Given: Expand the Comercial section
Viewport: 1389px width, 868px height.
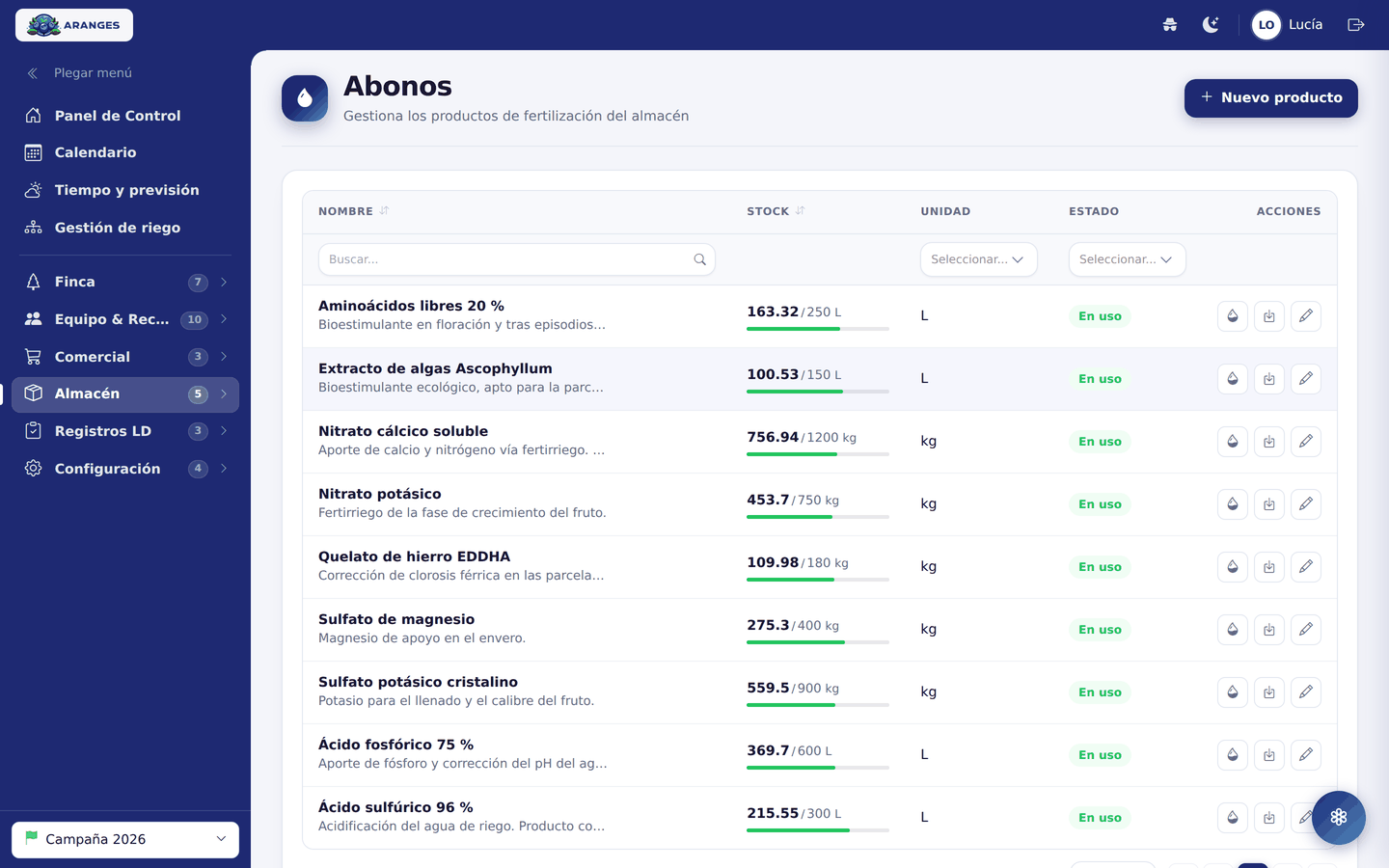Looking at the screenshot, I should 125,357.
